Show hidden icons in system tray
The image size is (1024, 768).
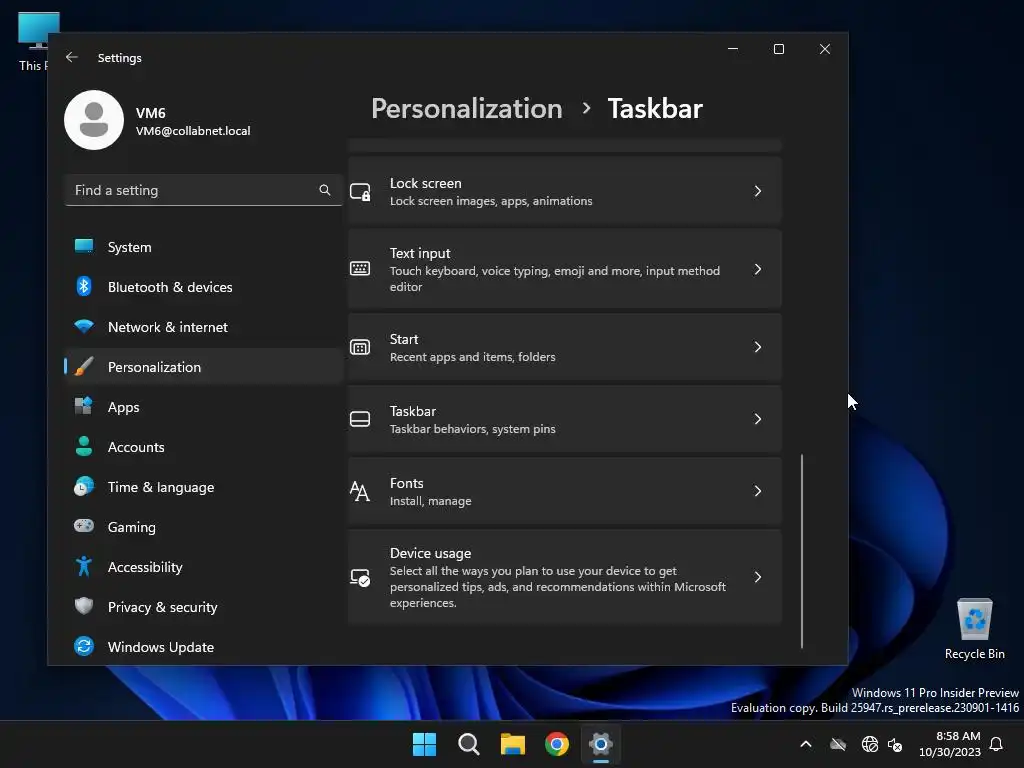pos(806,744)
